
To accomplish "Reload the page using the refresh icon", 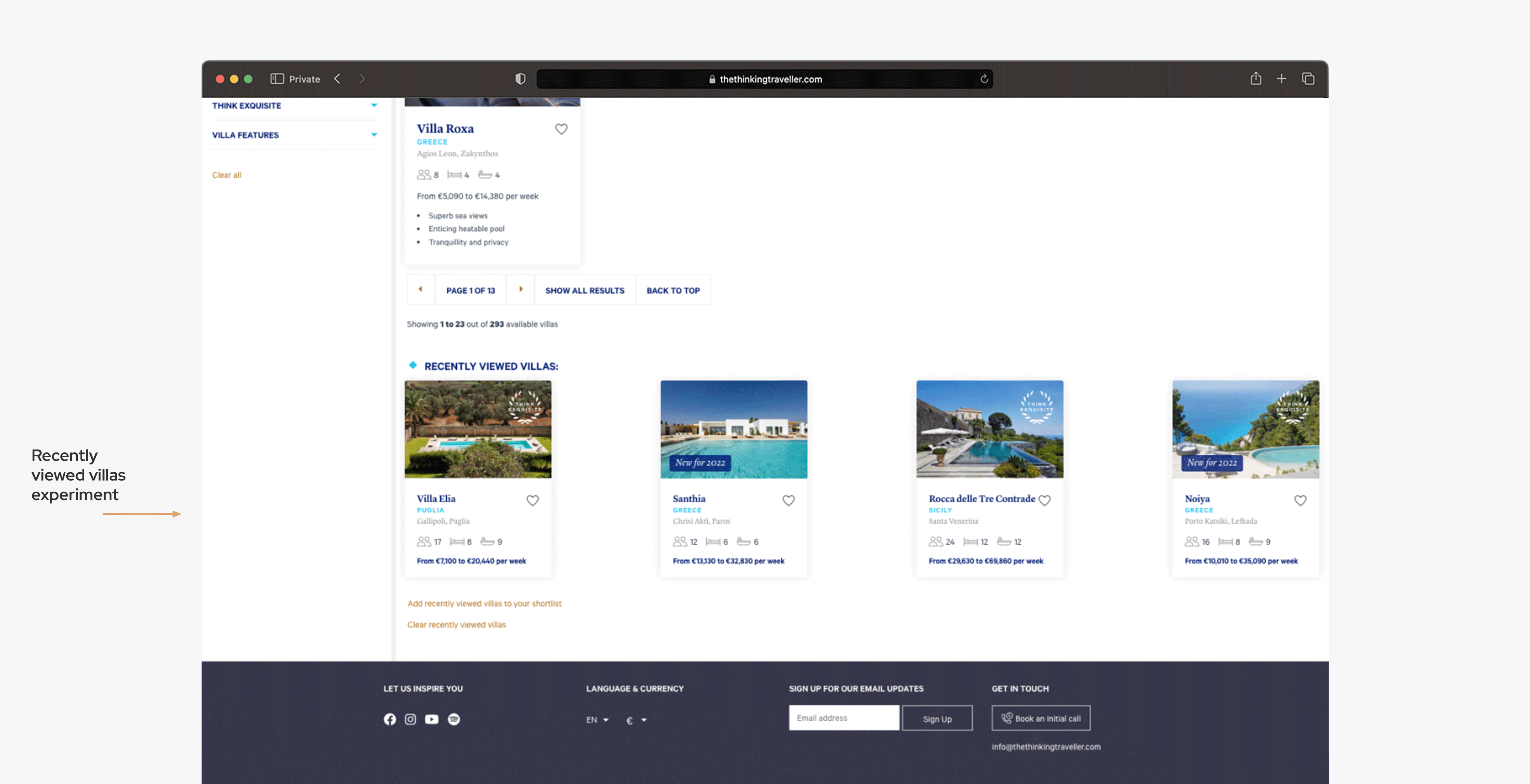I will (x=984, y=79).
